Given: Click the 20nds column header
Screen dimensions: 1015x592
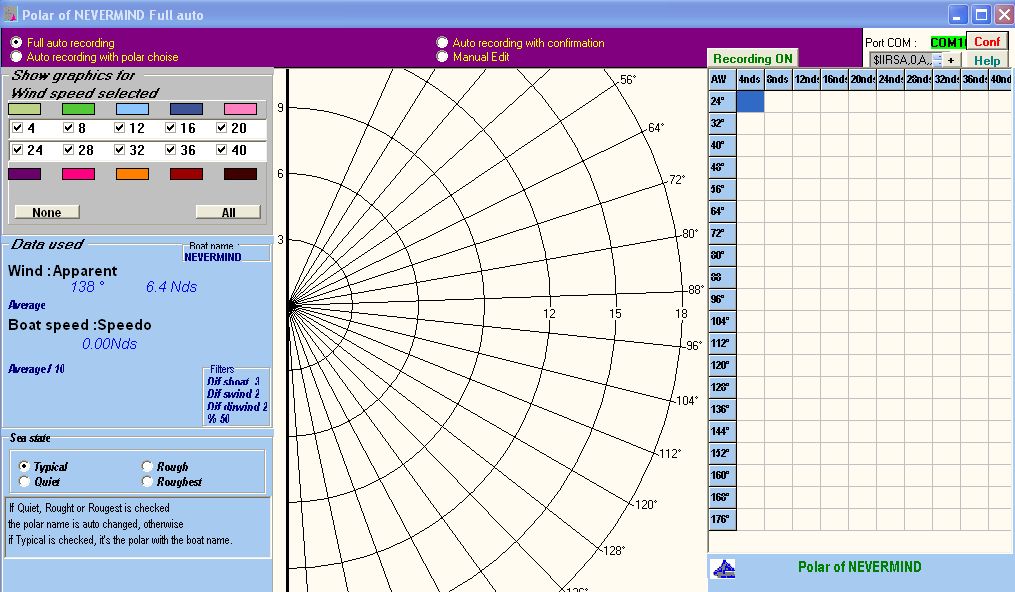Looking at the screenshot, I should [x=862, y=79].
